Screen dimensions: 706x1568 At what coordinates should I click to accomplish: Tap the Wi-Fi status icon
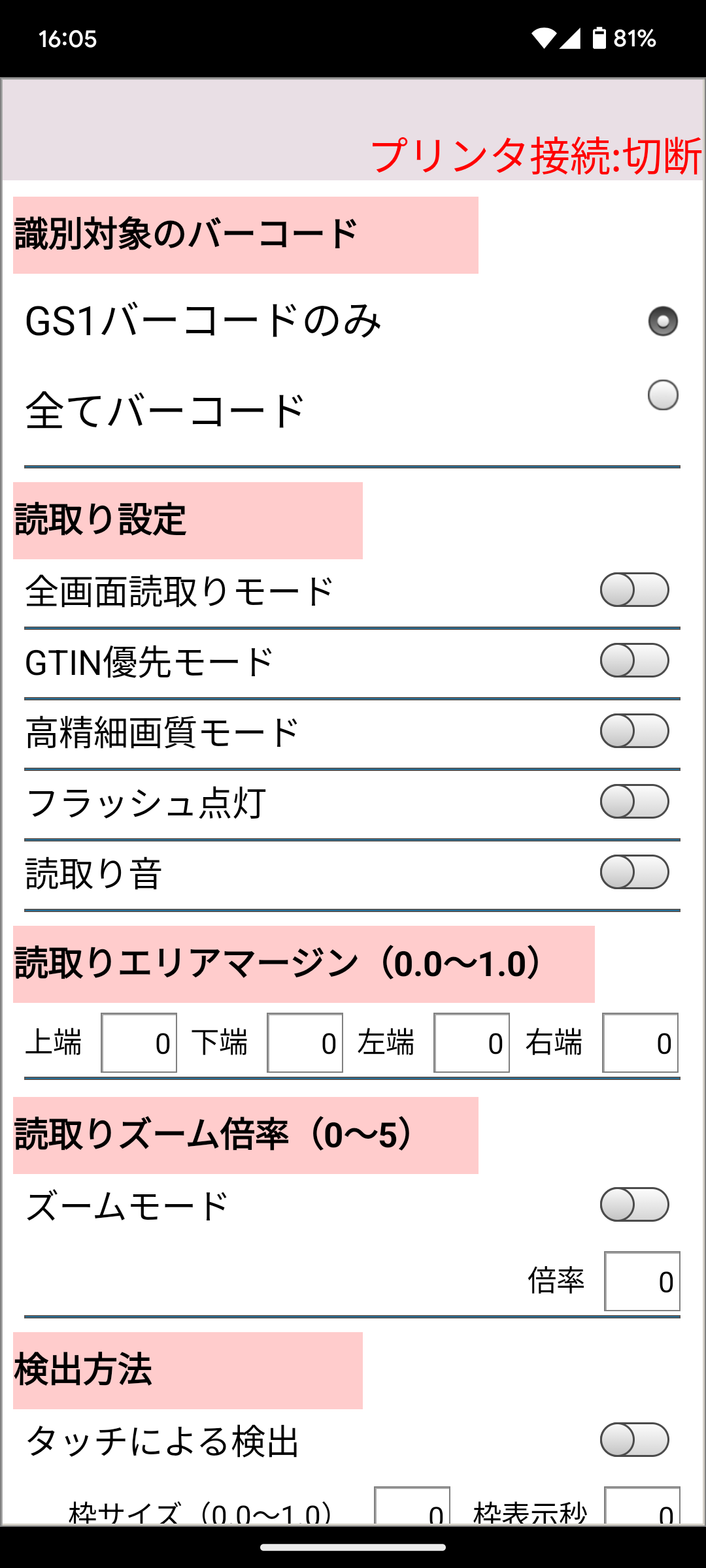[543, 39]
